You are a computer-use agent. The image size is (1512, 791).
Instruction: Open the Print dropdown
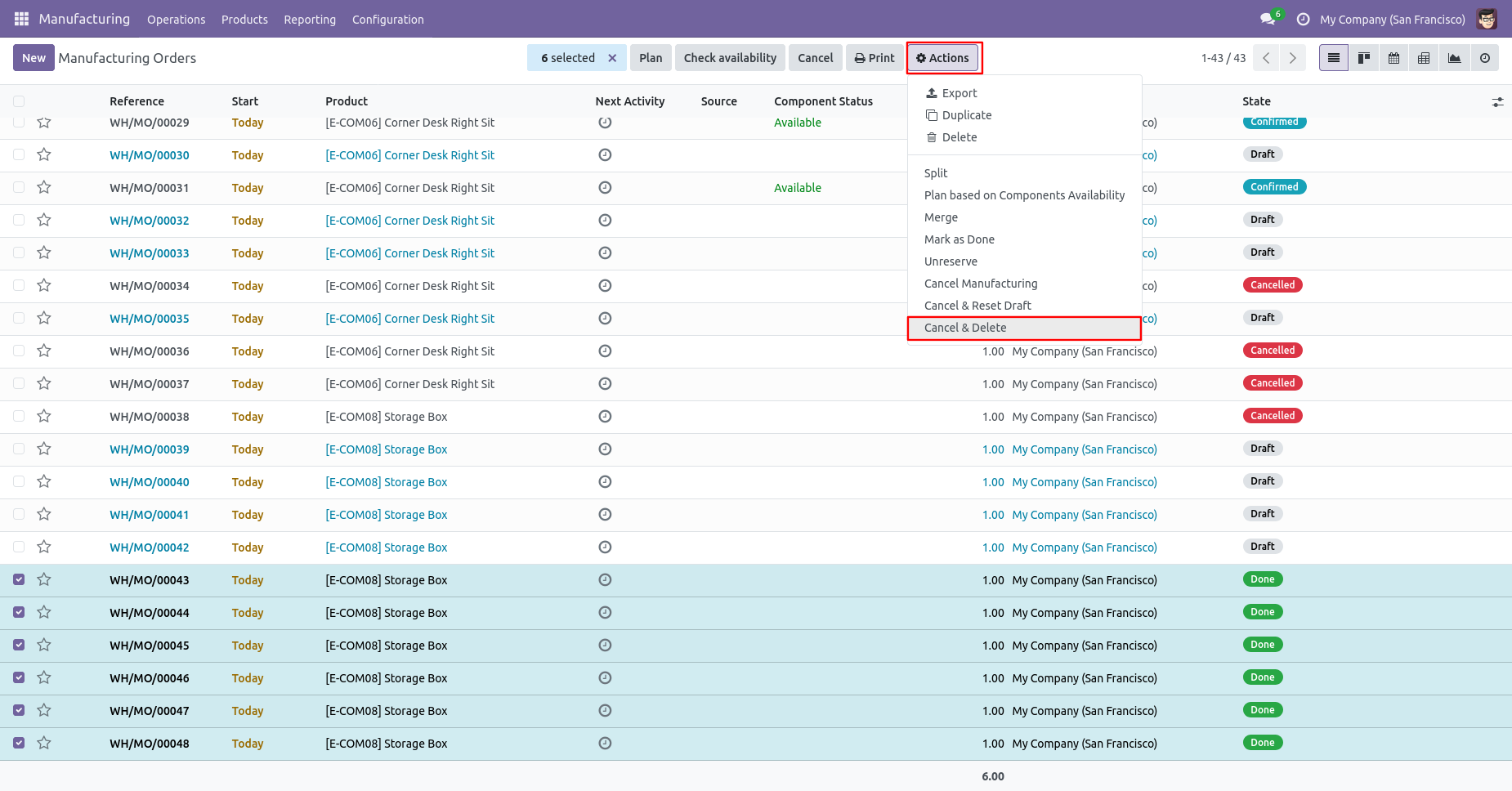click(875, 58)
